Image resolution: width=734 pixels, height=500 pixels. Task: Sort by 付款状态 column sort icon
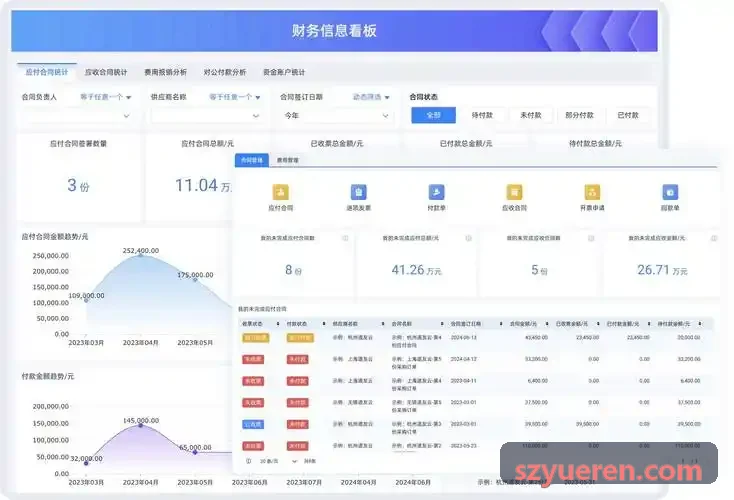[323, 324]
